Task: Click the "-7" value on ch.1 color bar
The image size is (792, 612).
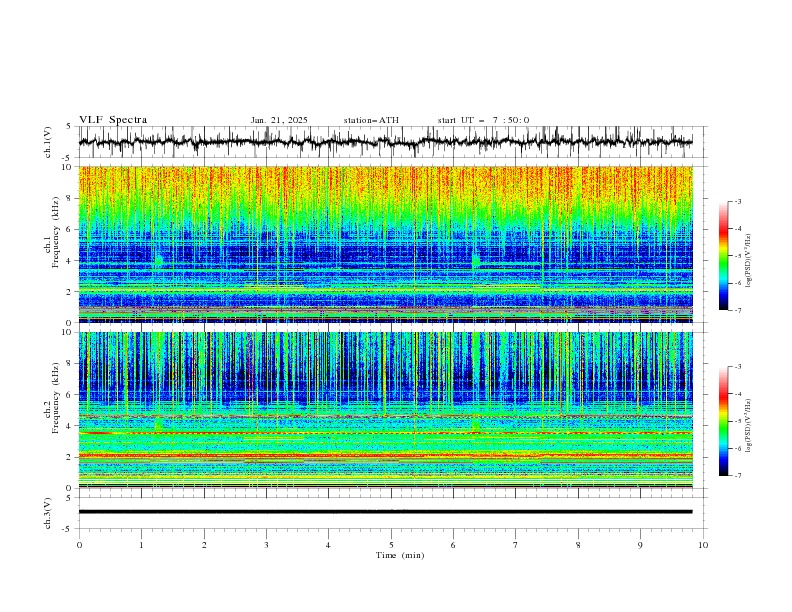Action: coord(738,310)
